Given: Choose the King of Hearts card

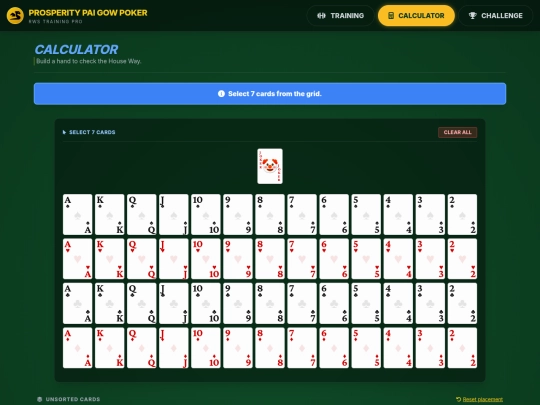Looking at the screenshot, I should [110, 259].
